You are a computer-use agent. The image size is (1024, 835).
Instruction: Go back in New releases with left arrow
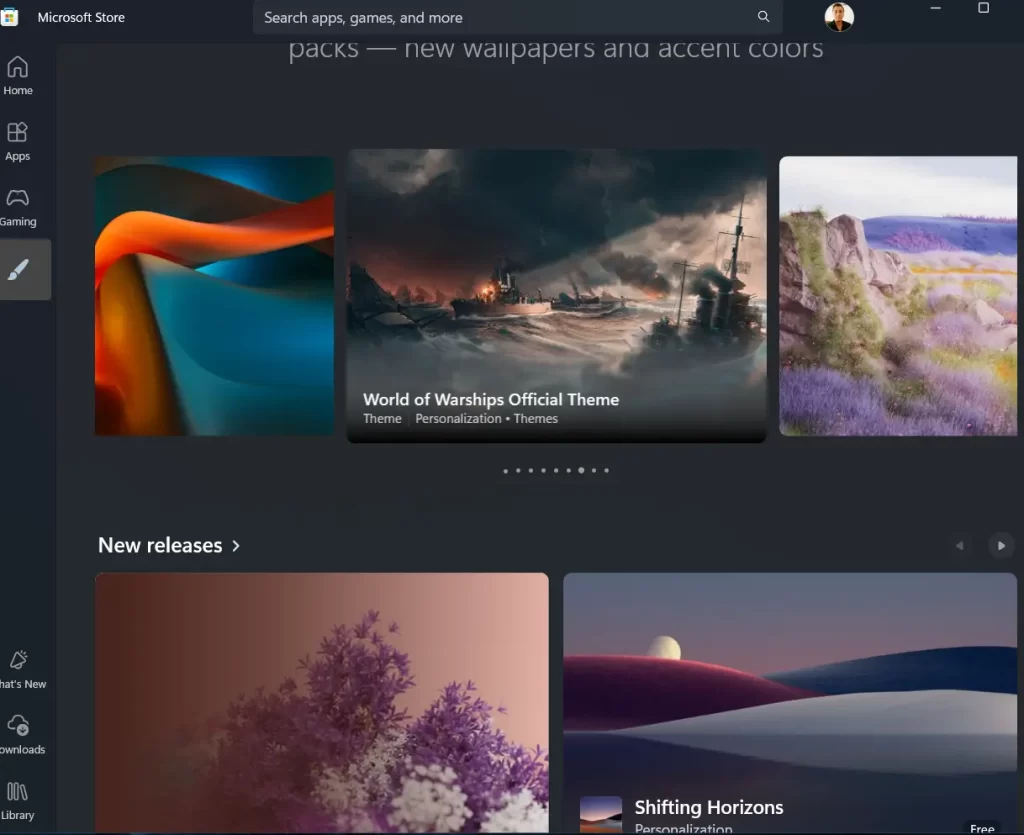(x=961, y=546)
